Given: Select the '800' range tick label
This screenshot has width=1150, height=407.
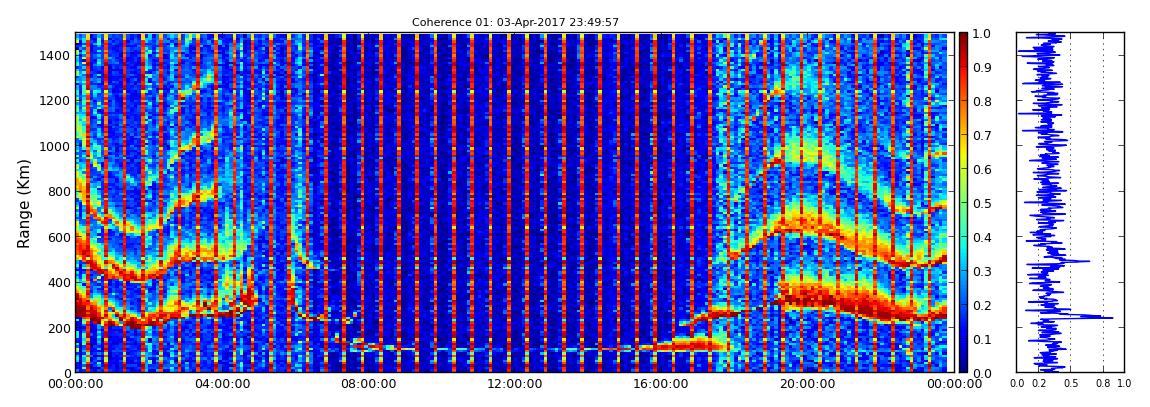Looking at the screenshot, I should pyautogui.click(x=60, y=191).
